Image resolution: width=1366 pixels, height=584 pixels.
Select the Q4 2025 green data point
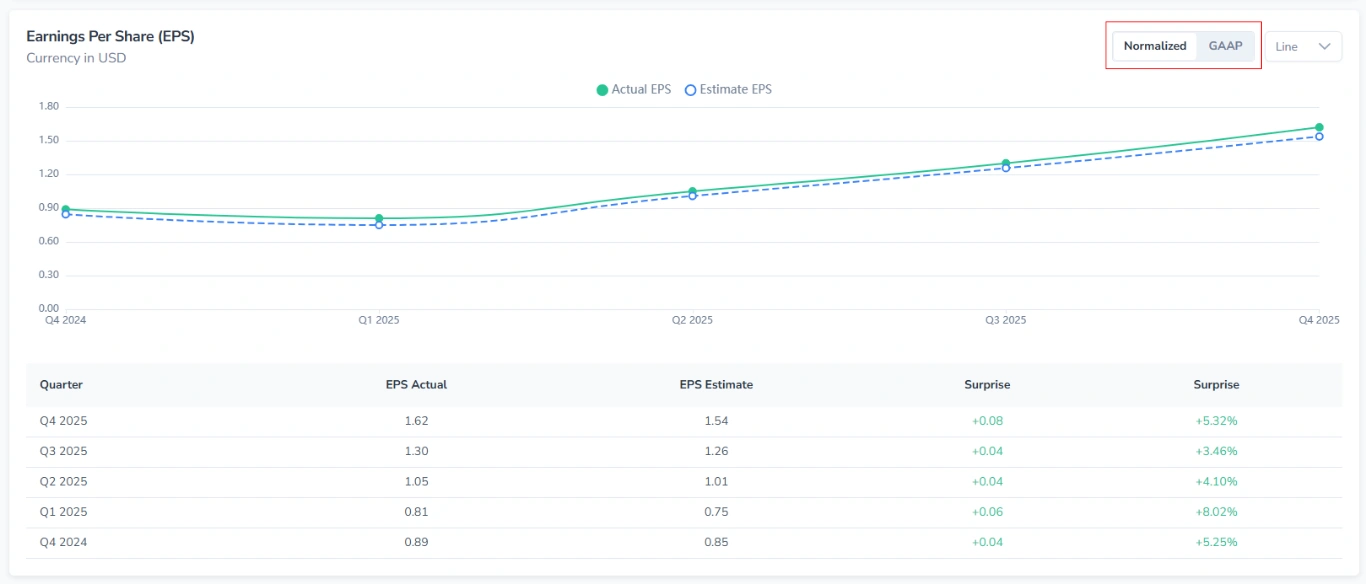pyautogui.click(x=1321, y=128)
